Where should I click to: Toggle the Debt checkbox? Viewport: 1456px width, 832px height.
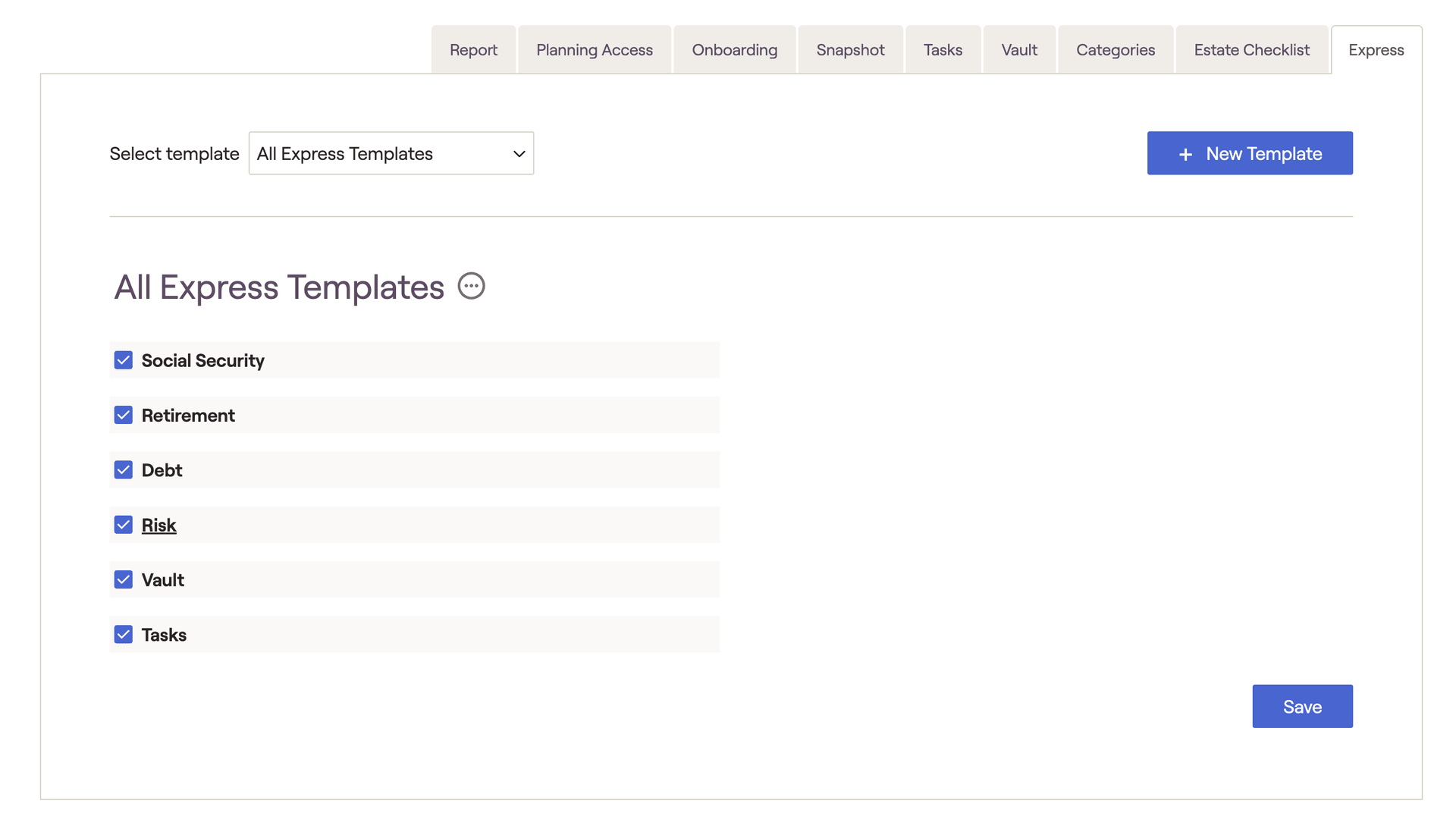(124, 470)
